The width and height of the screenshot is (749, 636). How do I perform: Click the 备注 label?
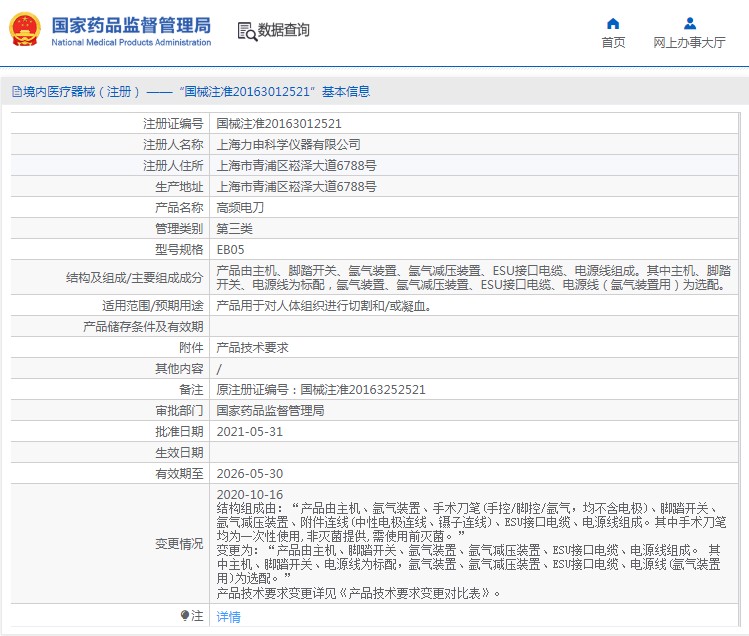(x=192, y=390)
